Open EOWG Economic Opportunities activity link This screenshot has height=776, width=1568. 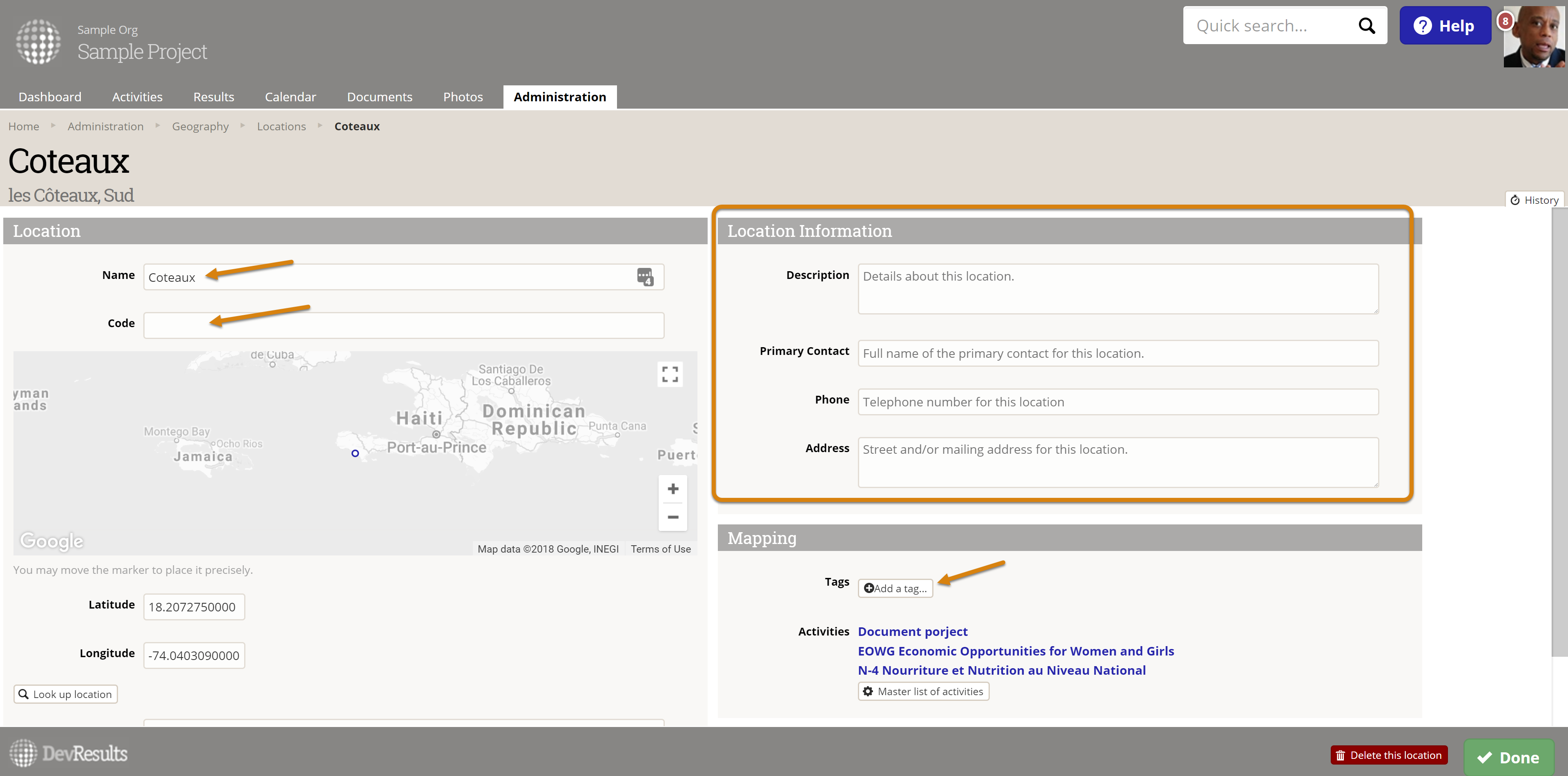(1015, 651)
